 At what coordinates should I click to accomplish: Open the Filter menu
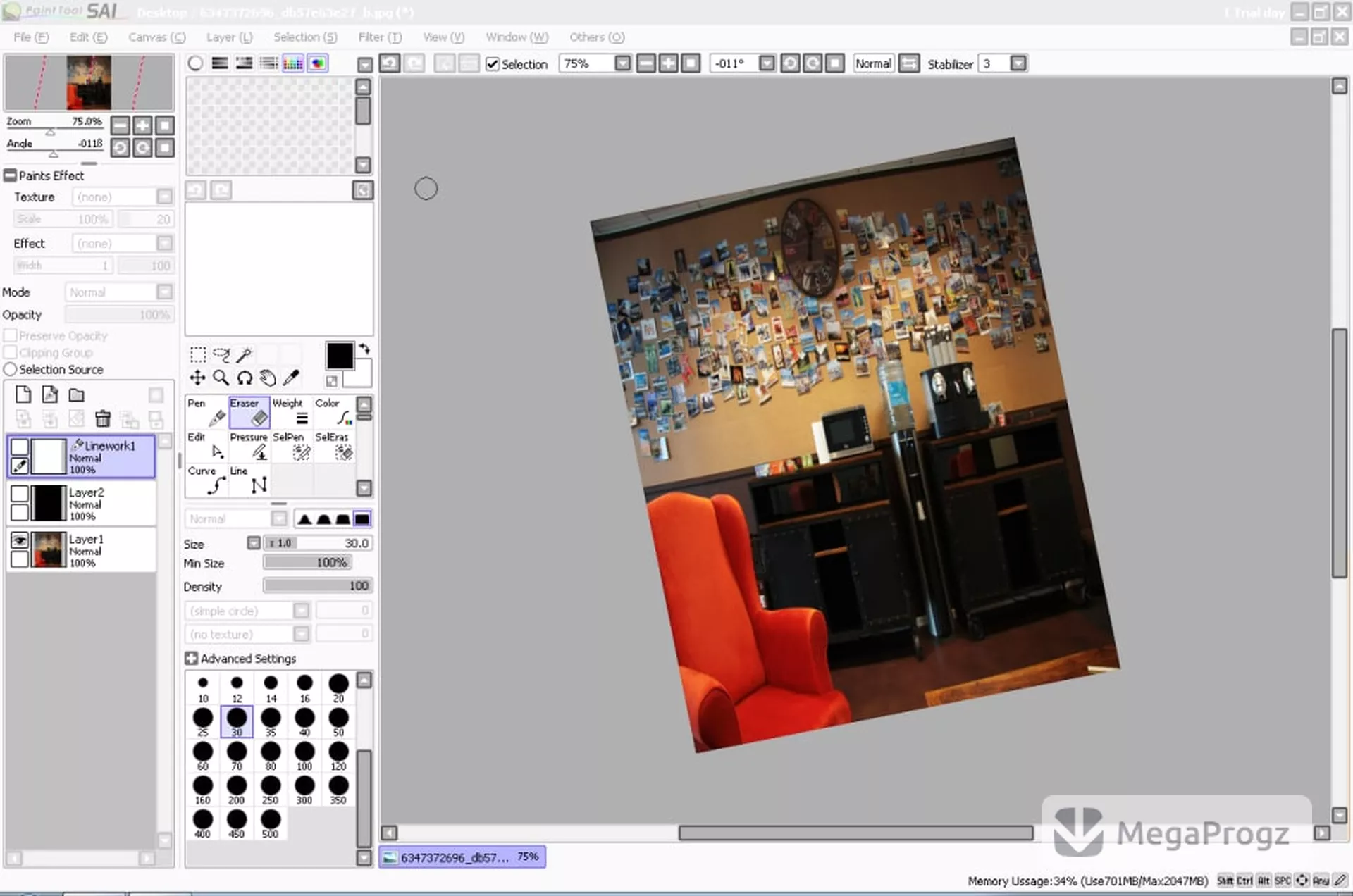point(380,37)
